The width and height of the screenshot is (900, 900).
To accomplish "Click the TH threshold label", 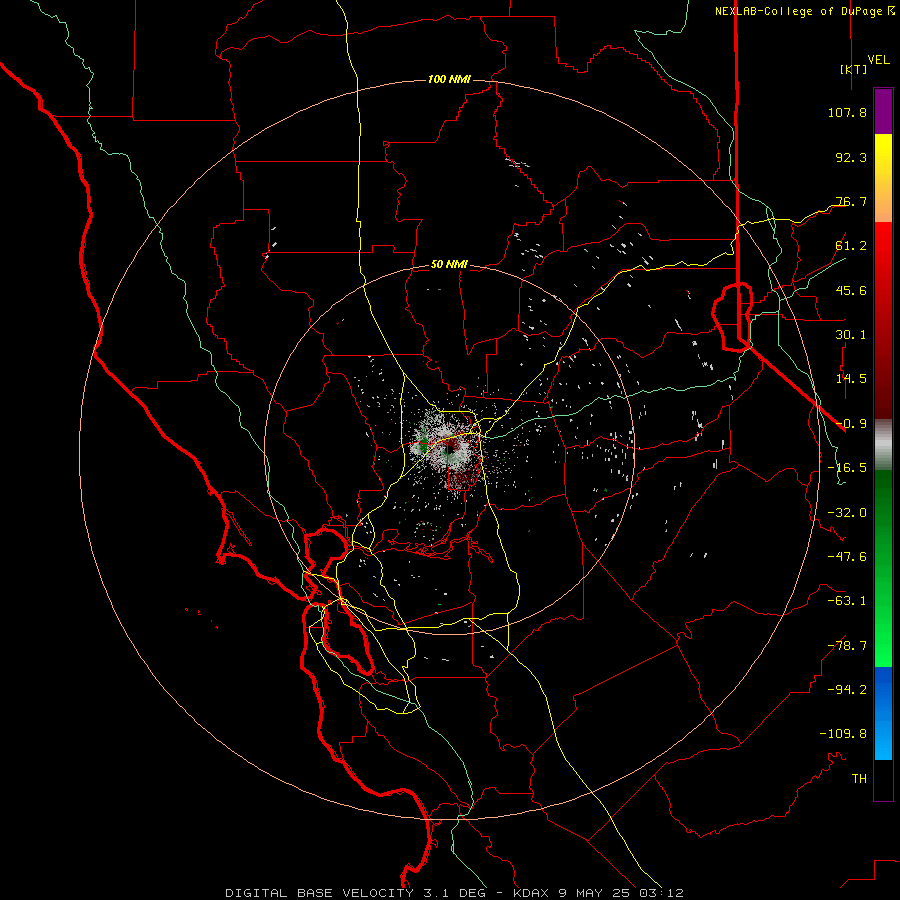I will (x=859, y=779).
